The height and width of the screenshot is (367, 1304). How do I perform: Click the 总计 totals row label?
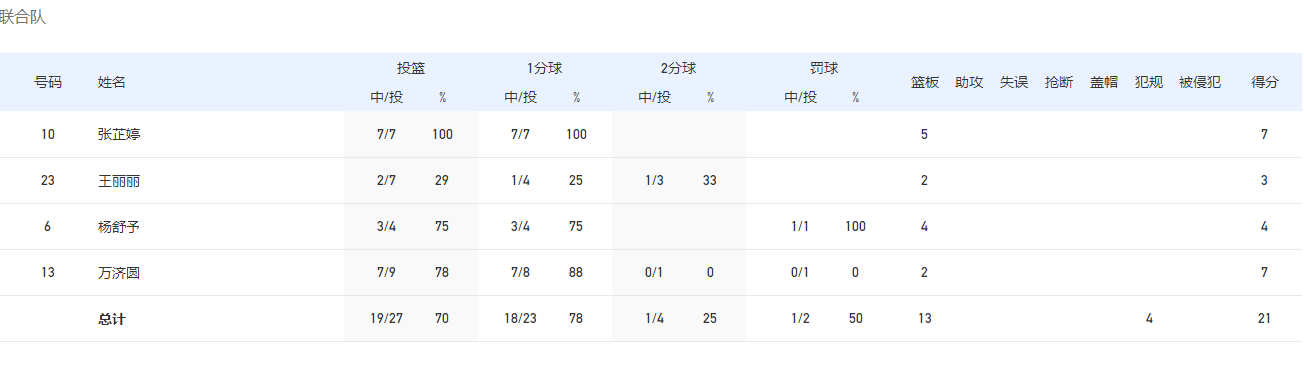point(112,319)
